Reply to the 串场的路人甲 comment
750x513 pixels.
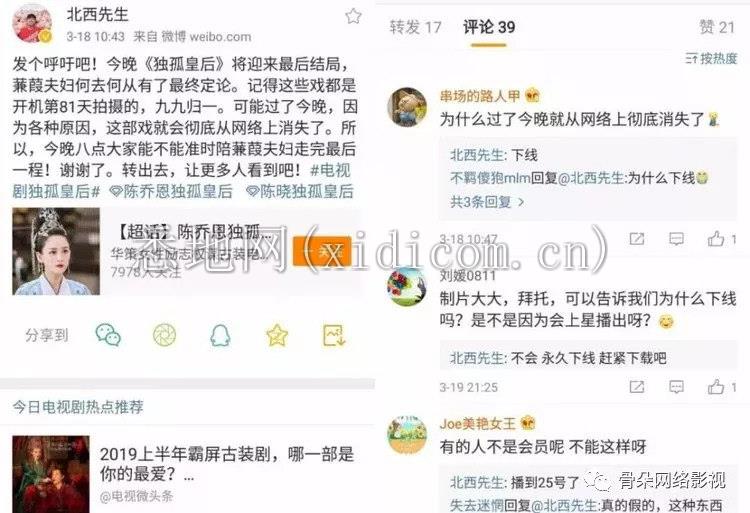click(676, 239)
